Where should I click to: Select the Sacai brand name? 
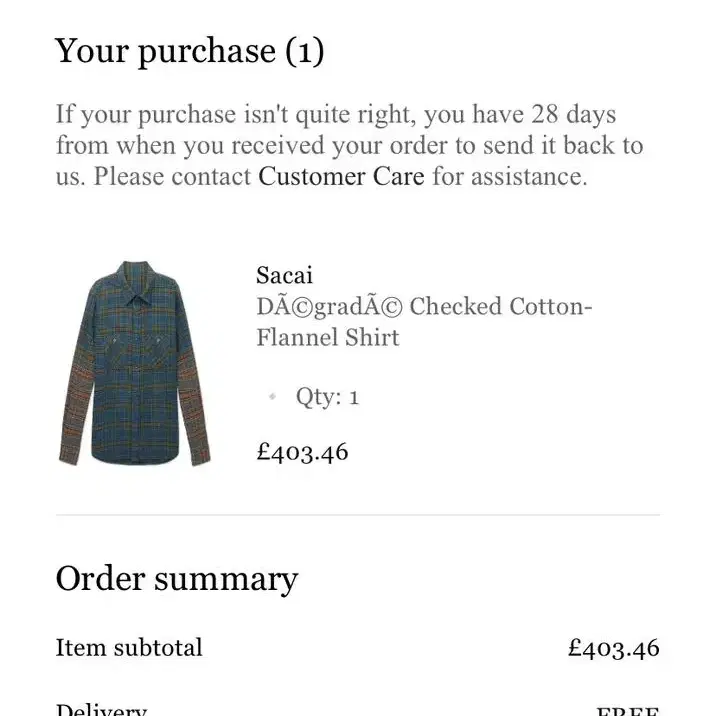pyautogui.click(x=284, y=275)
